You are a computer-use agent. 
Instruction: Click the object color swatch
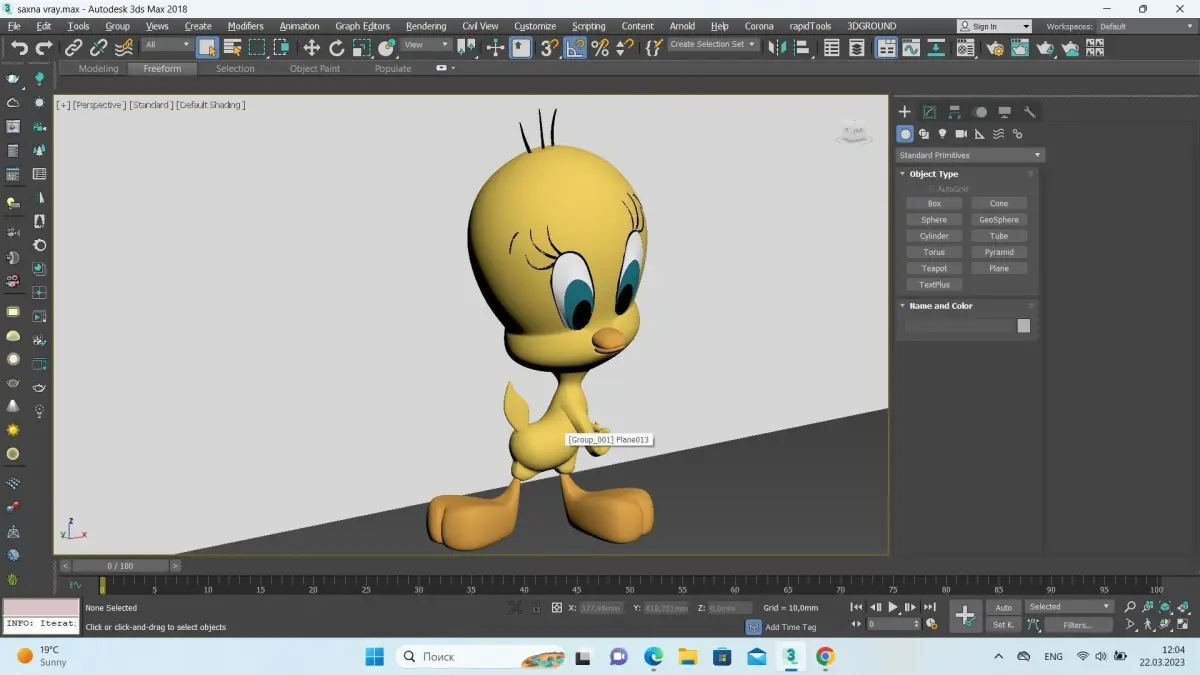click(1023, 326)
